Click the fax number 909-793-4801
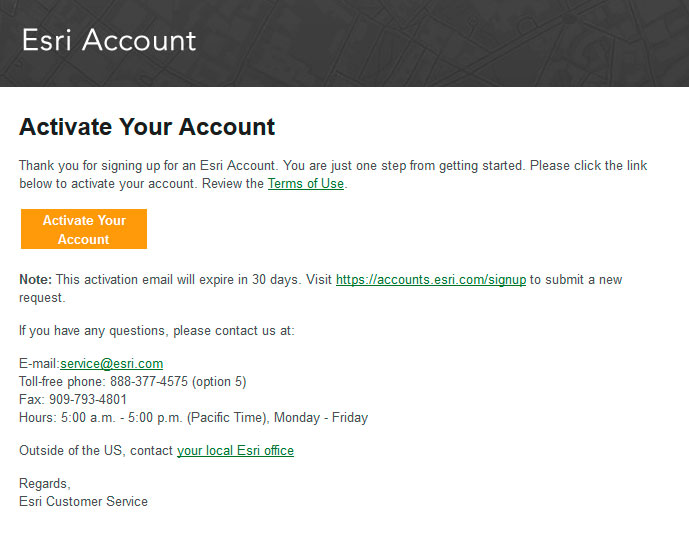The width and height of the screenshot is (689, 540). (x=88, y=399)
